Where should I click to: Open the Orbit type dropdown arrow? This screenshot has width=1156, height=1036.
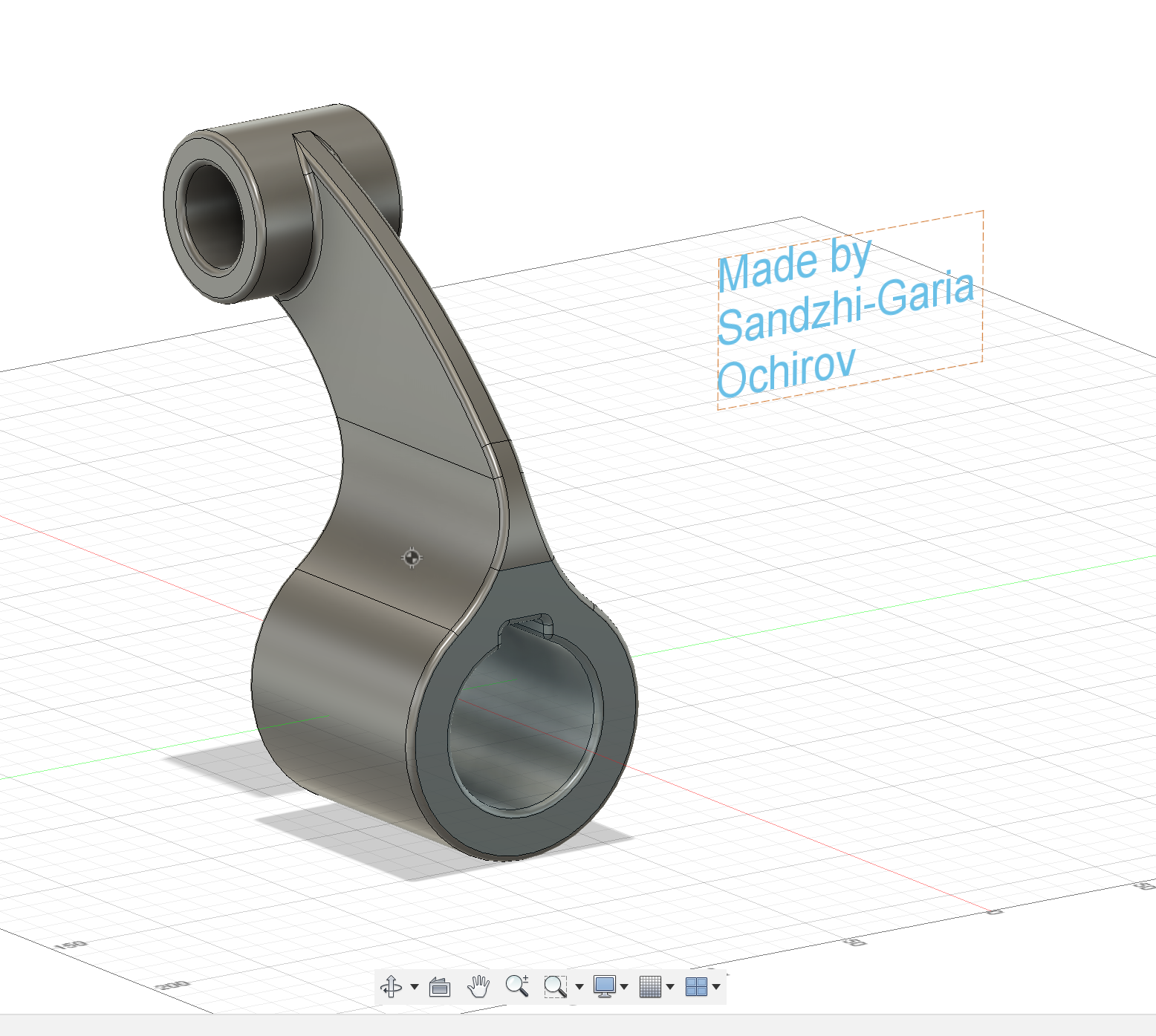[x=415, y=987]
